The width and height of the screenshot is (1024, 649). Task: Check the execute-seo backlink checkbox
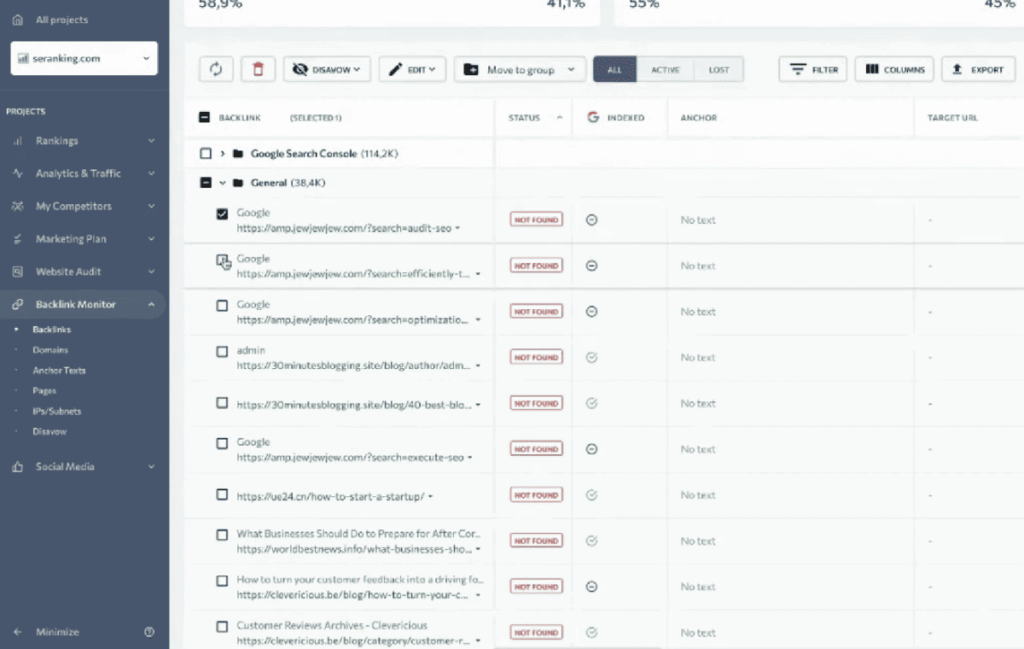pos(222,443)
